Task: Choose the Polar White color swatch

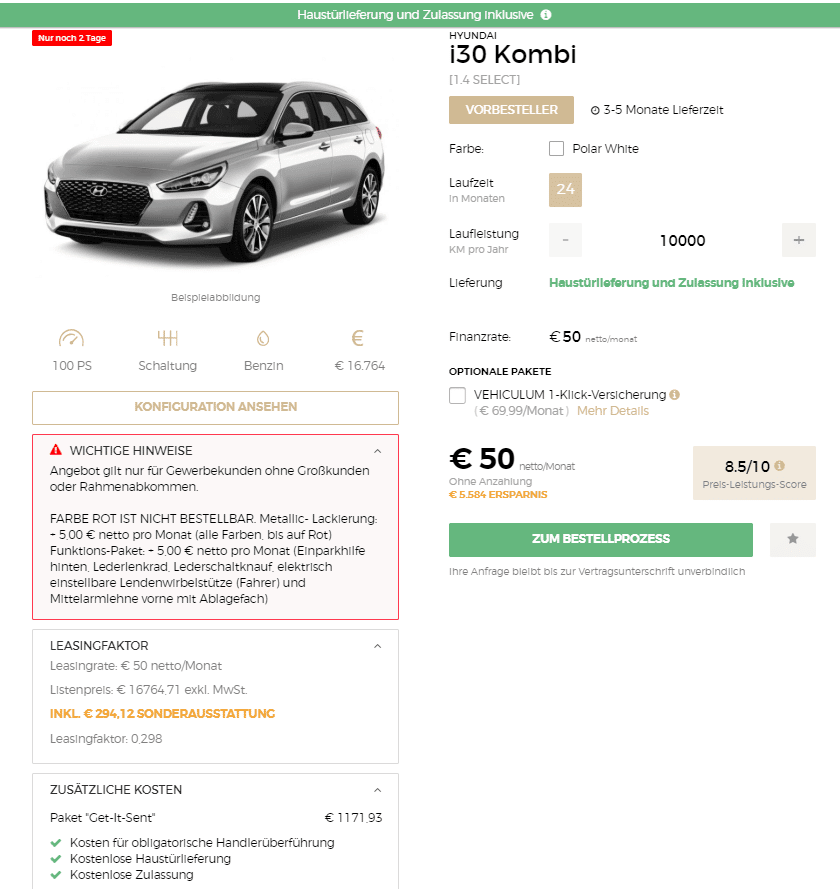Action: coord(557,149)
